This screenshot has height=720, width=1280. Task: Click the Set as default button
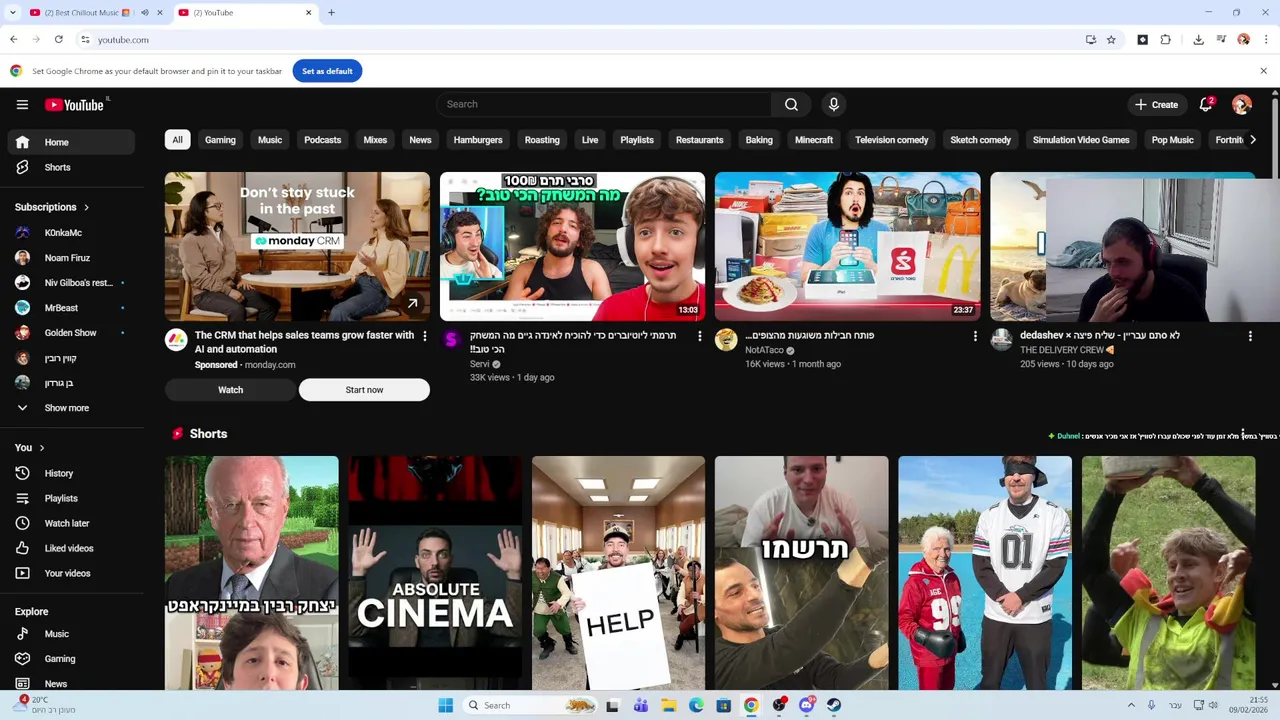[327, 71]
